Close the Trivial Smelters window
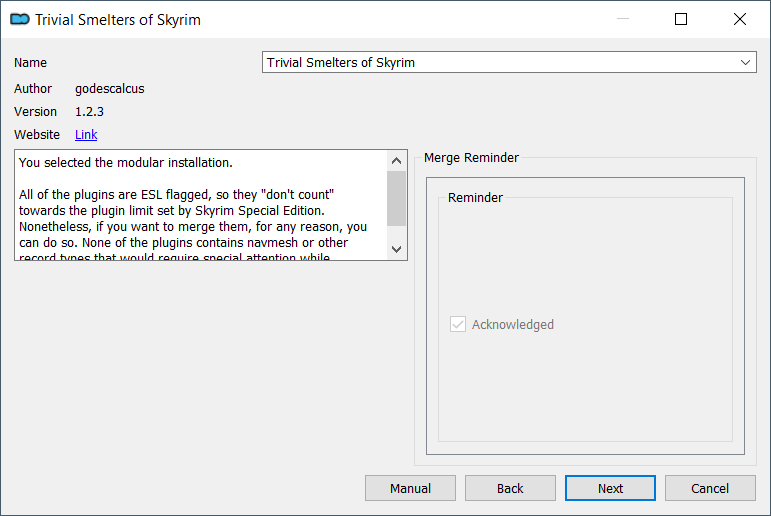Screen dimensions: 771x516 (740, 19)
